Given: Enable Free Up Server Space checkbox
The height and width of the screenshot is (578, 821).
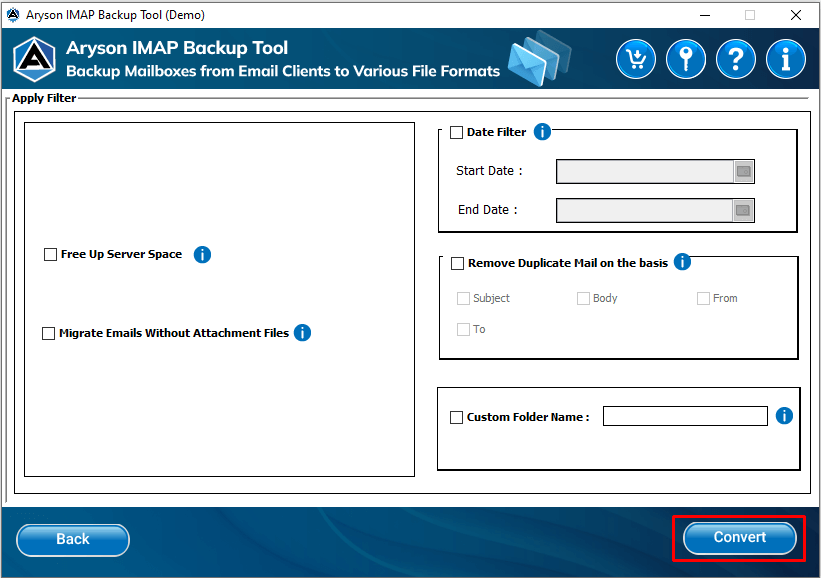Looking at the screenshot, I should coord(50,254).
